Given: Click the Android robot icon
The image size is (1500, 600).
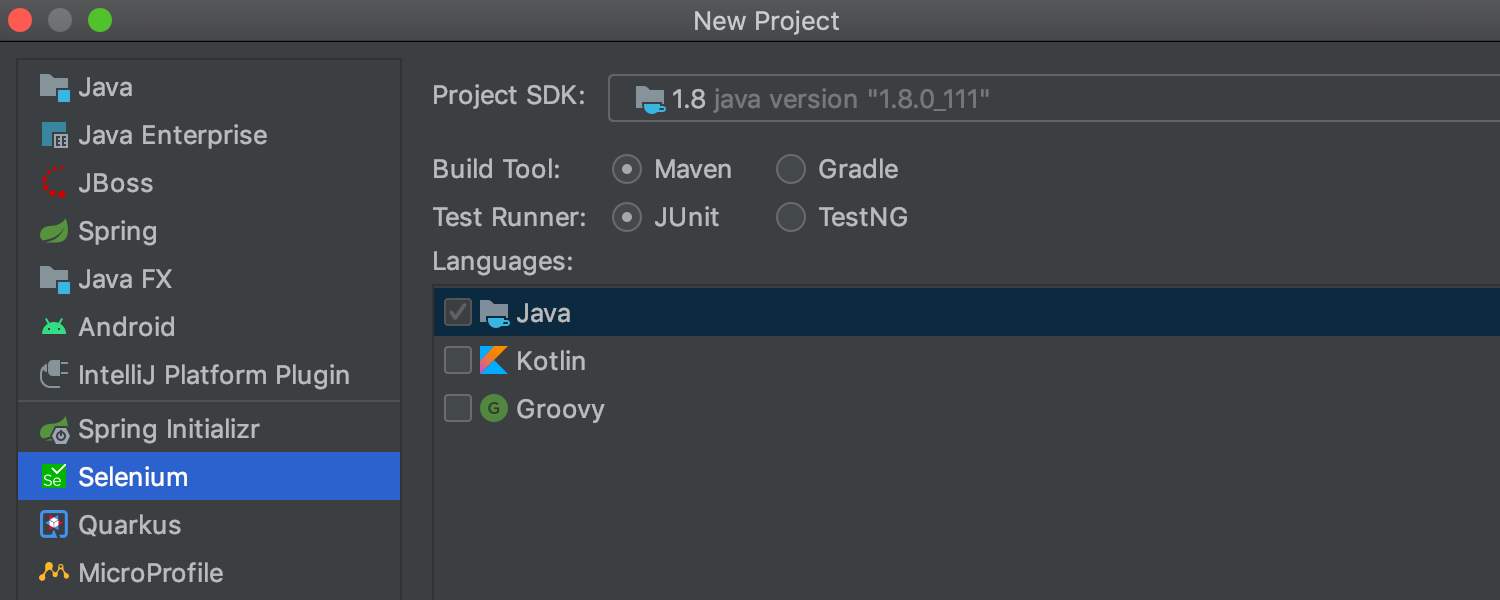Looking at the screenshot, I should coord(54,327).
